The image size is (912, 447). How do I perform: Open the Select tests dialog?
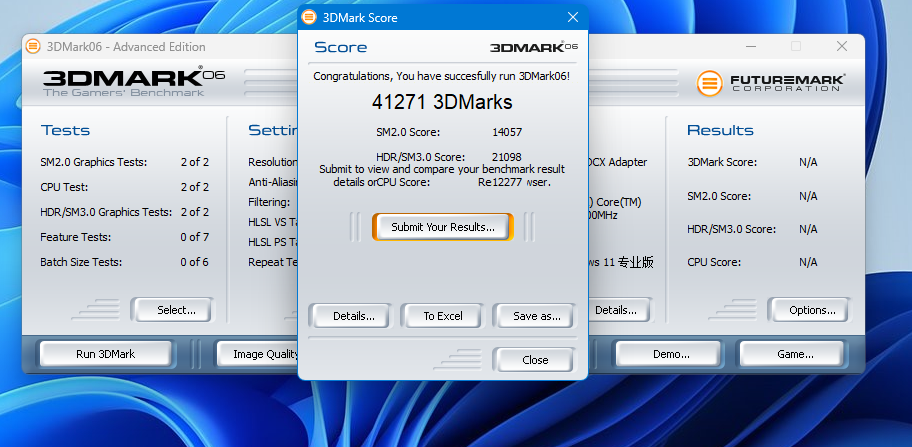tap(176, 310)
